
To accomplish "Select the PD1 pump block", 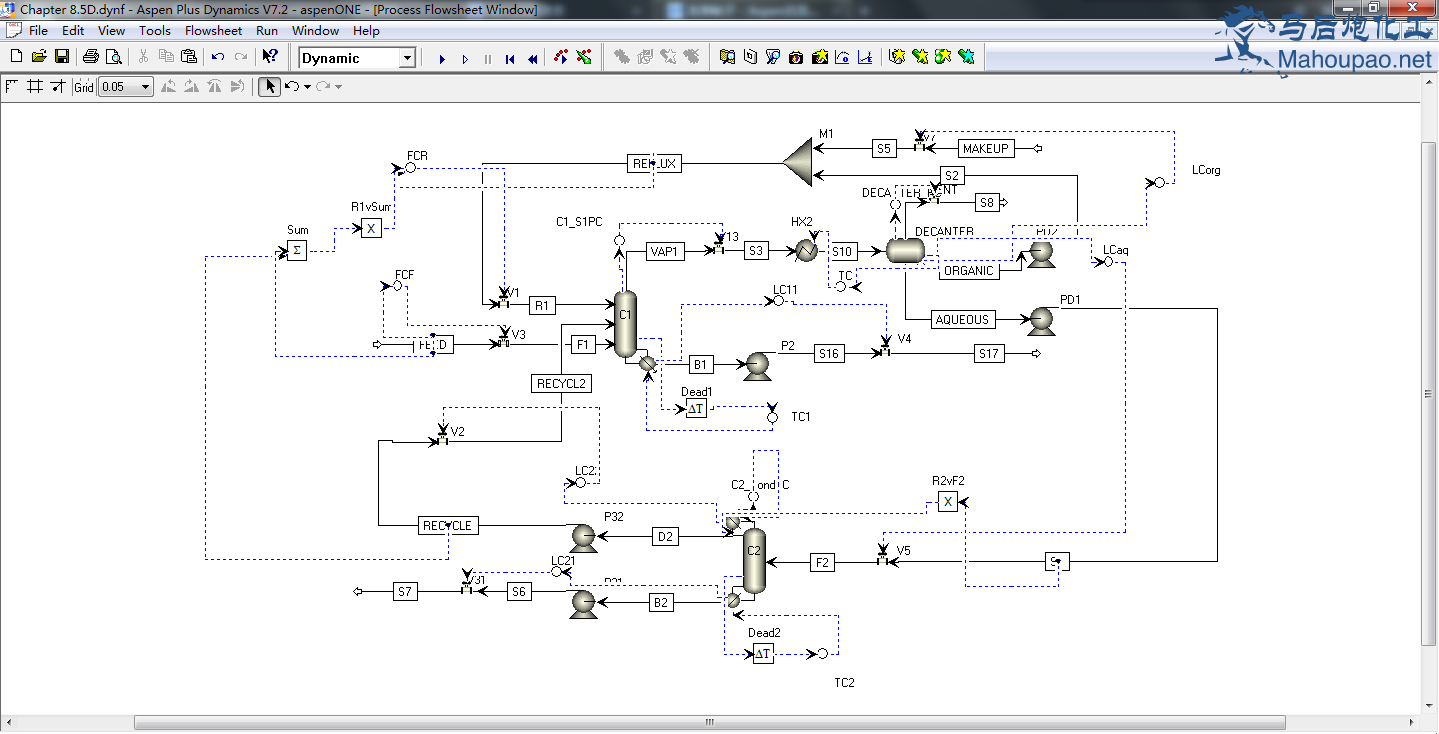I will (x=1041, y=320).
